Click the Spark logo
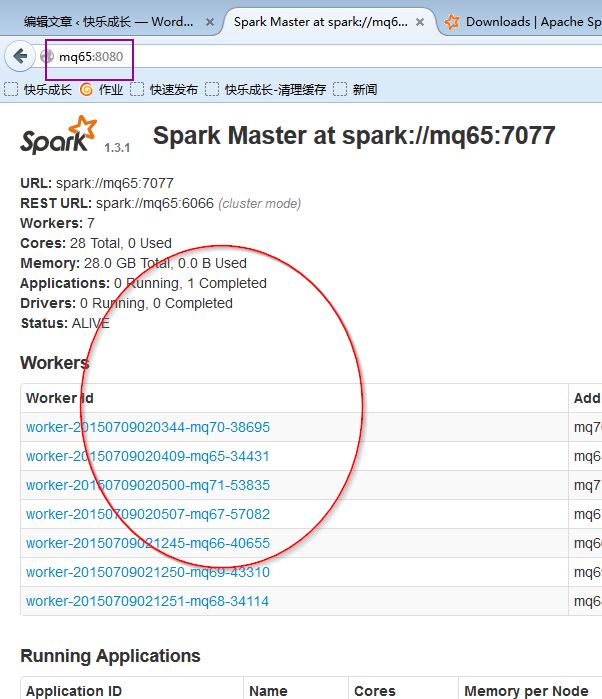 (x=58, y=136)
